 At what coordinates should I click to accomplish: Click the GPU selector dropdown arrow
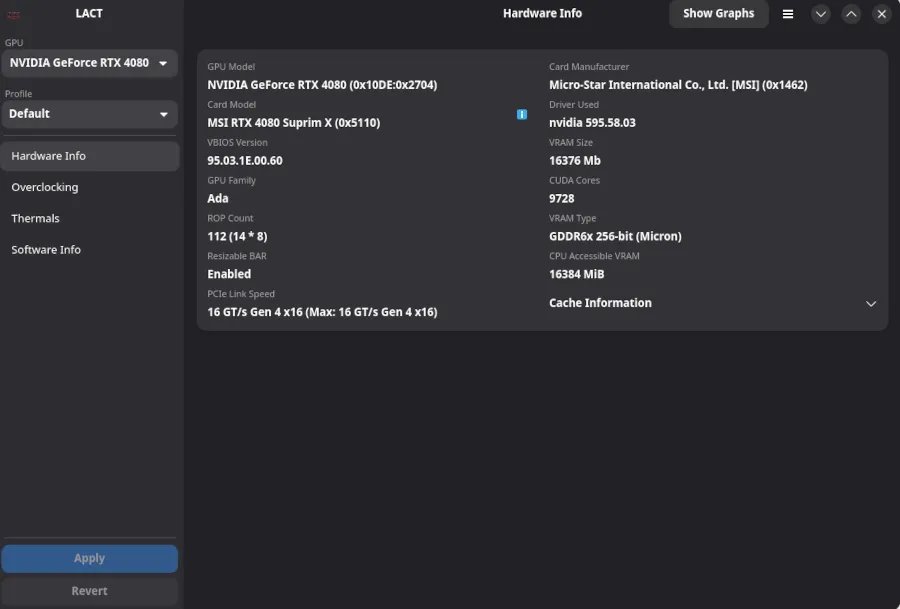(x=165, y=62)
